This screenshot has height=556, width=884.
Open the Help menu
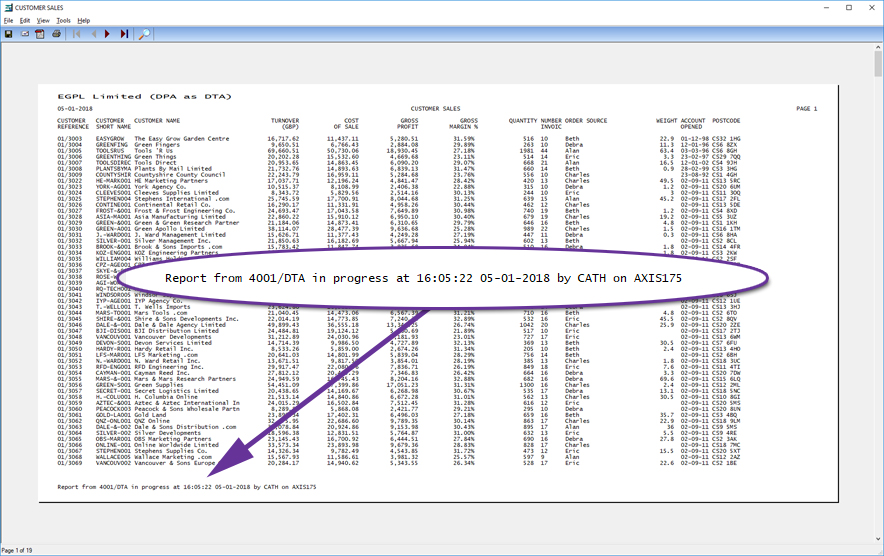(x=83, y=20)
